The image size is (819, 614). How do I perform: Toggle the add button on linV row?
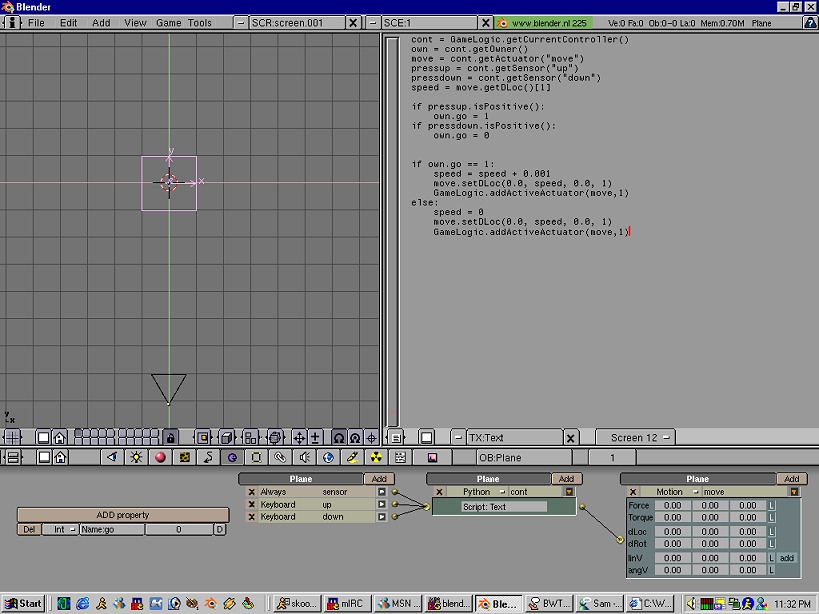click(x=787, y=558)
